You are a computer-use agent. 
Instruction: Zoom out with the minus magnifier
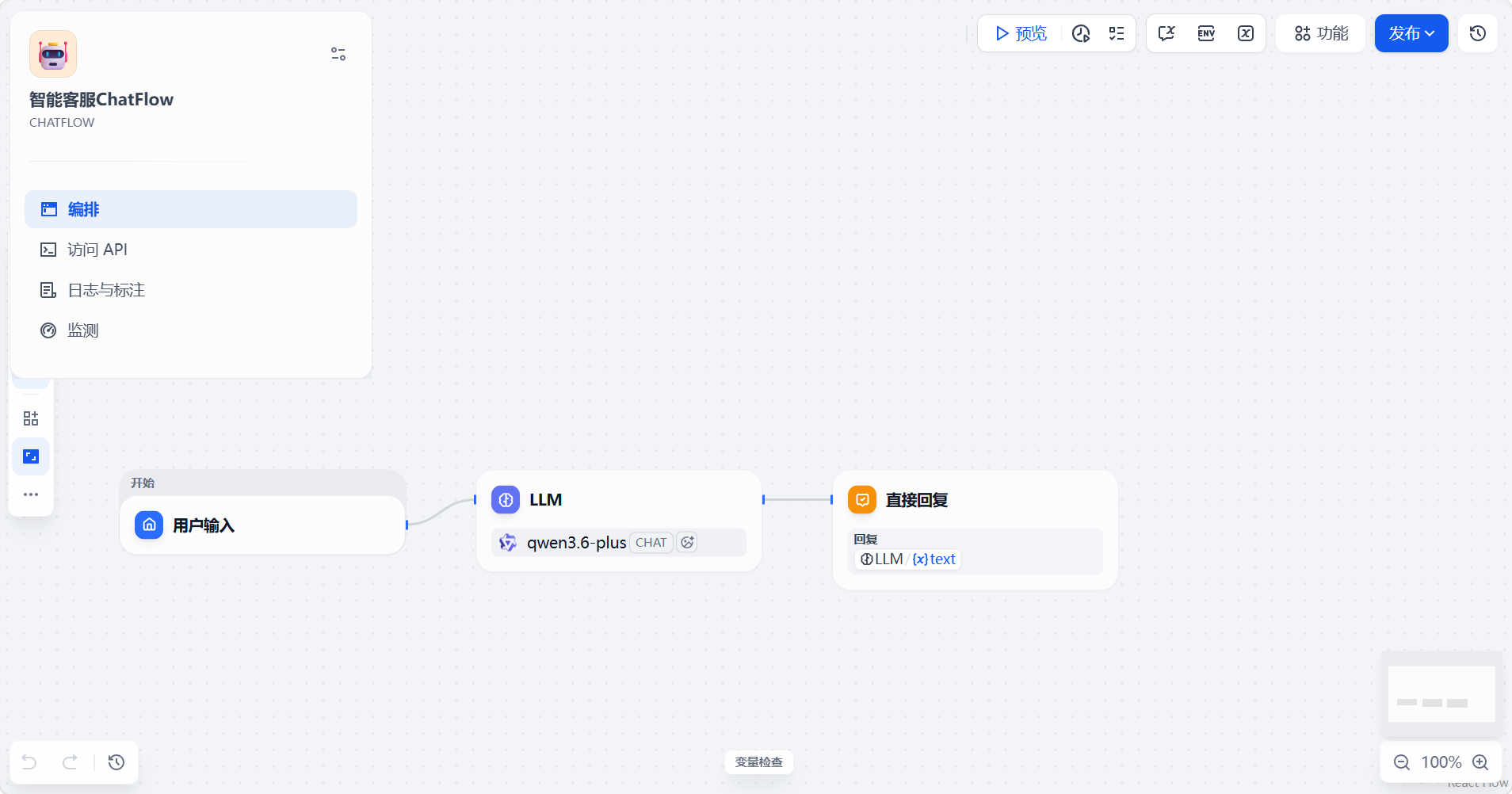[x=1402, y=762]
